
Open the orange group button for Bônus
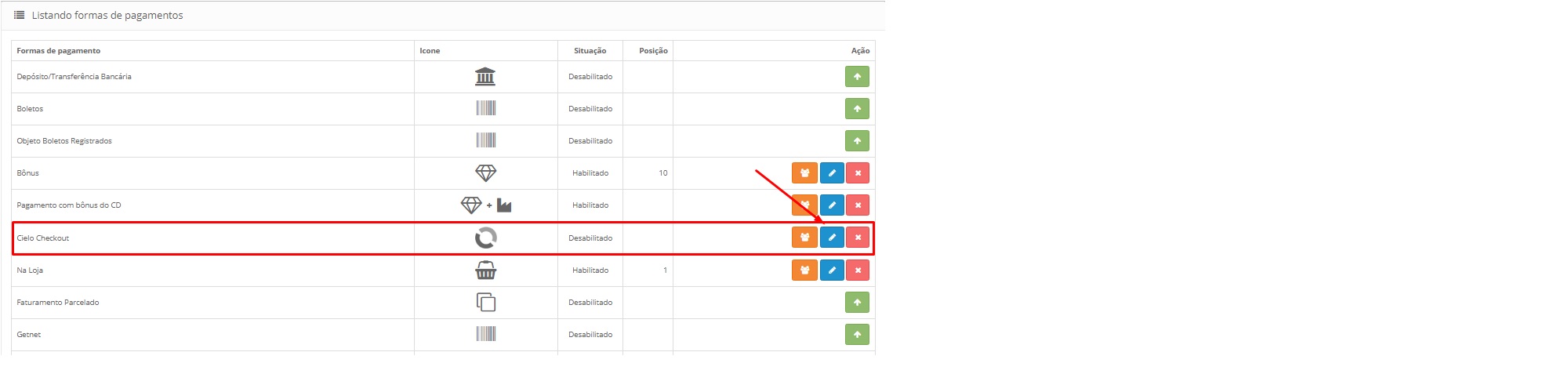click(x=804, y=173)
